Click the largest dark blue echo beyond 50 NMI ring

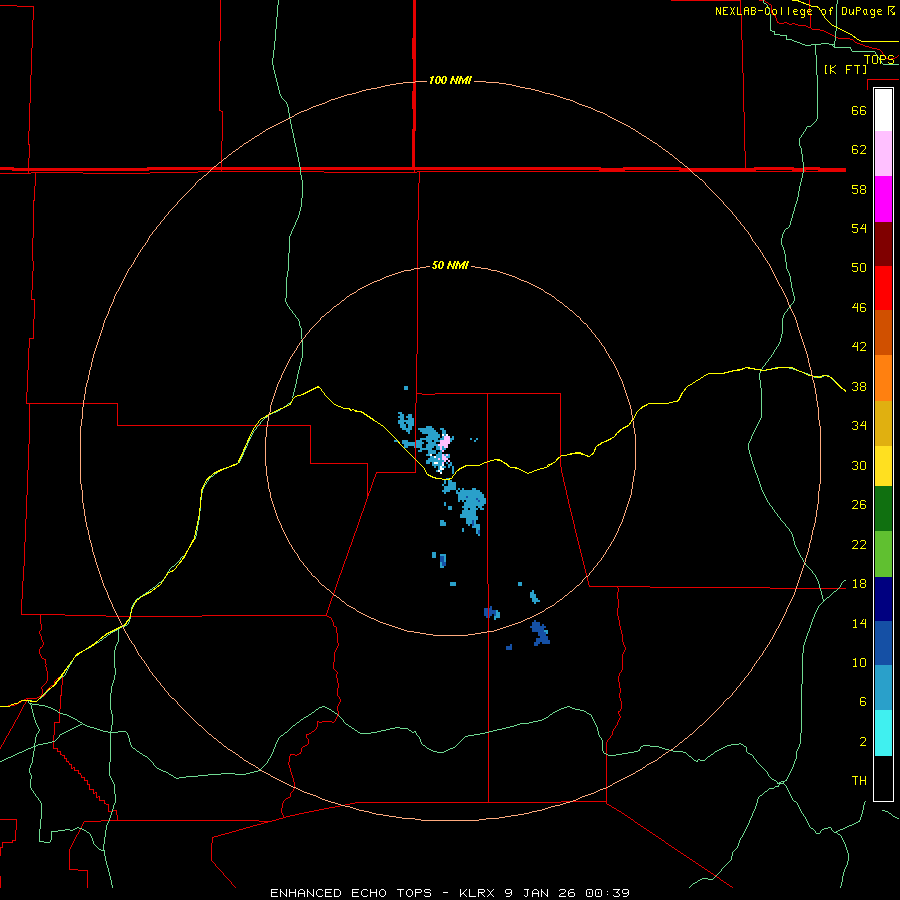pos(540,633)
